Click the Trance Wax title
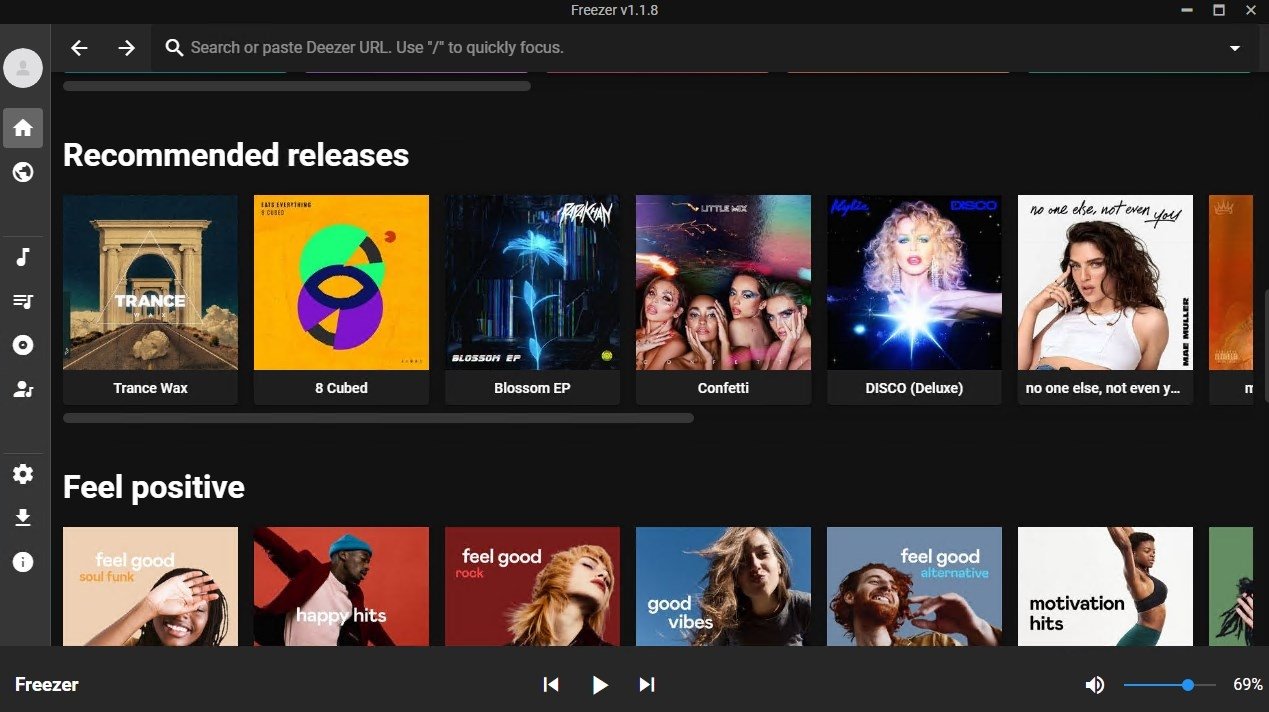Screen dimensions: 1269x712 pos(150,388)
